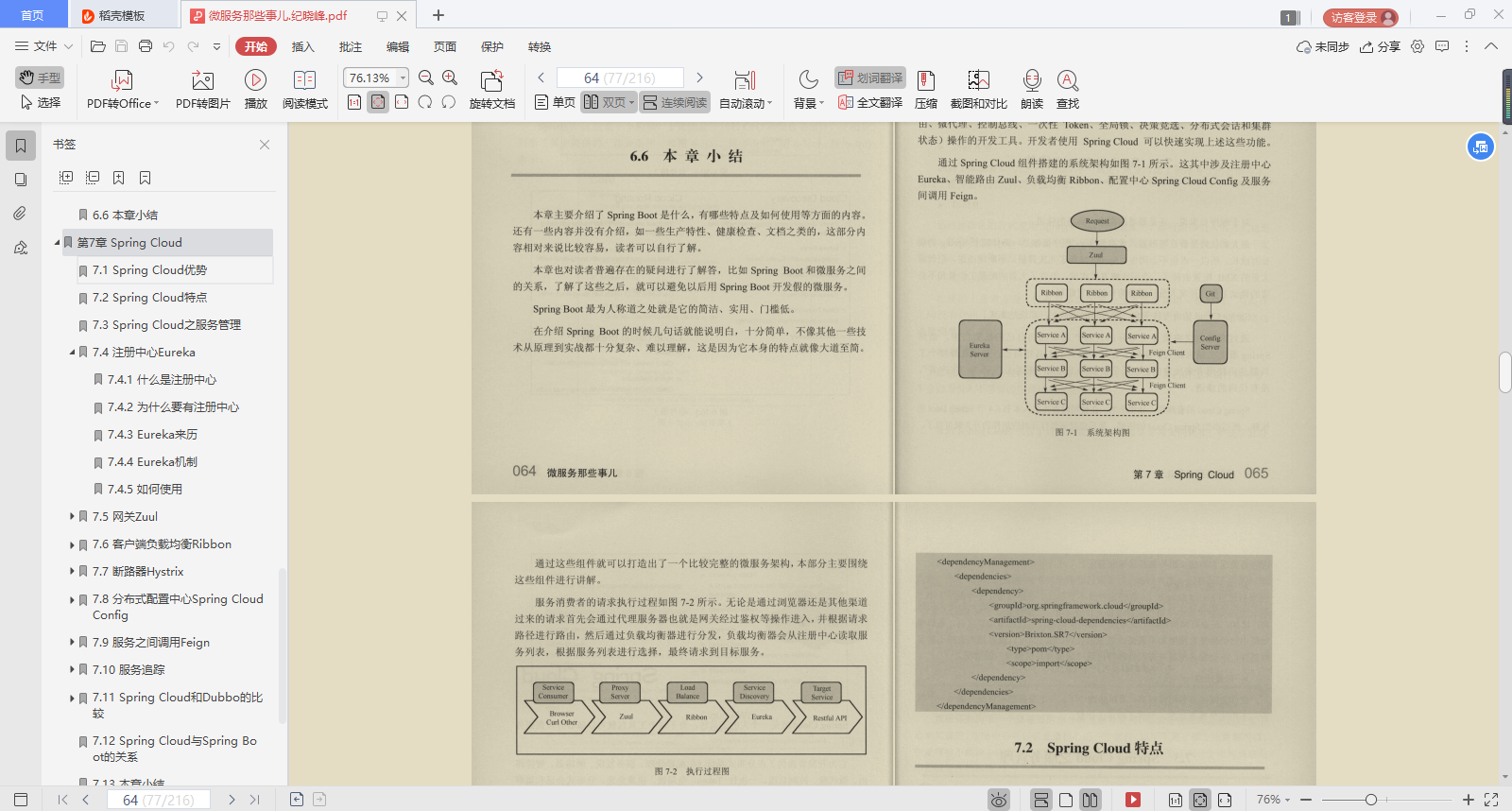Go to previous page in toolbar
The height and width of the screenshot is (811, 1512).
[x=541, y=78]
